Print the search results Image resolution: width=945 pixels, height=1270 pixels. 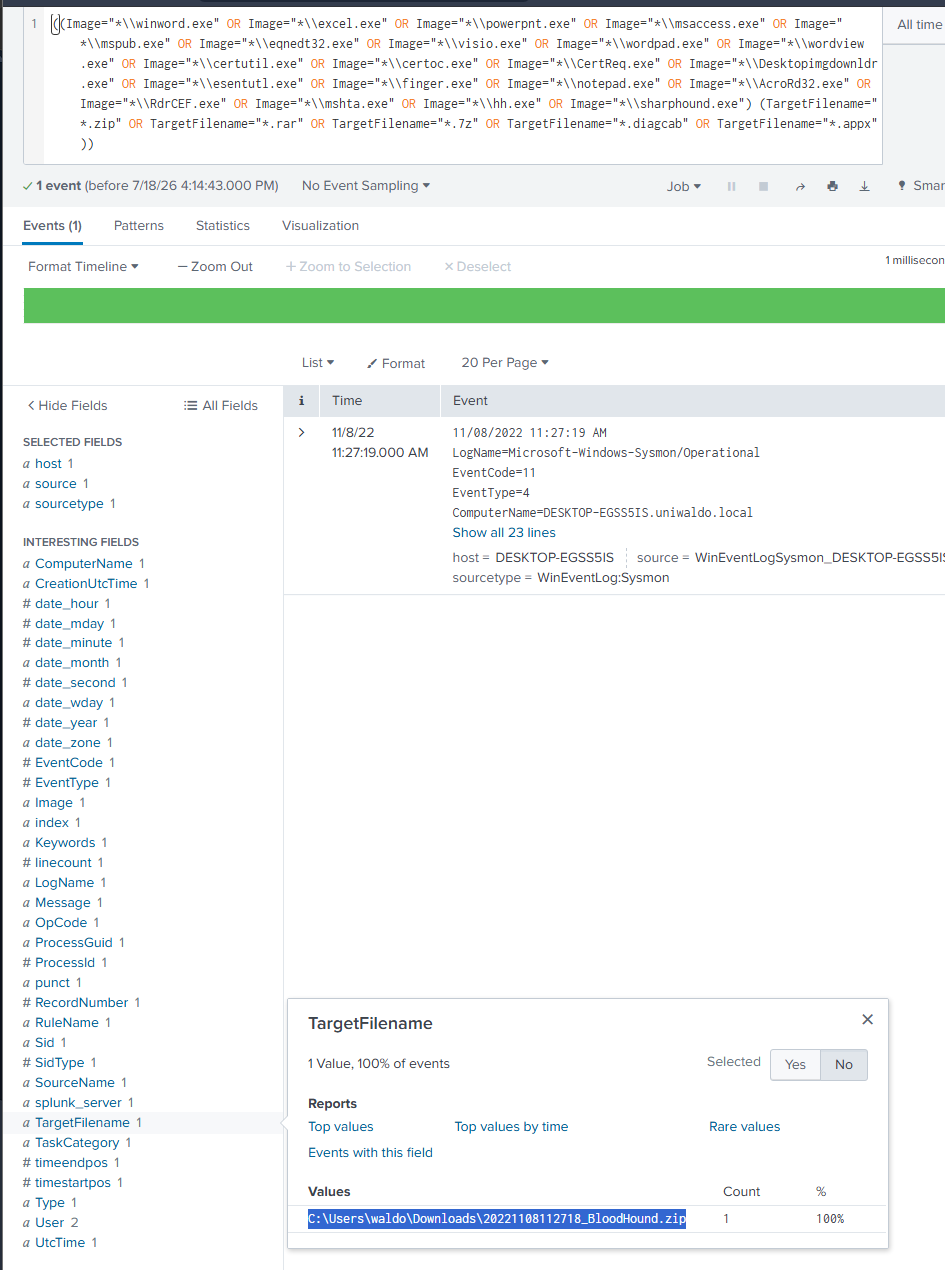tap(832, 186)
